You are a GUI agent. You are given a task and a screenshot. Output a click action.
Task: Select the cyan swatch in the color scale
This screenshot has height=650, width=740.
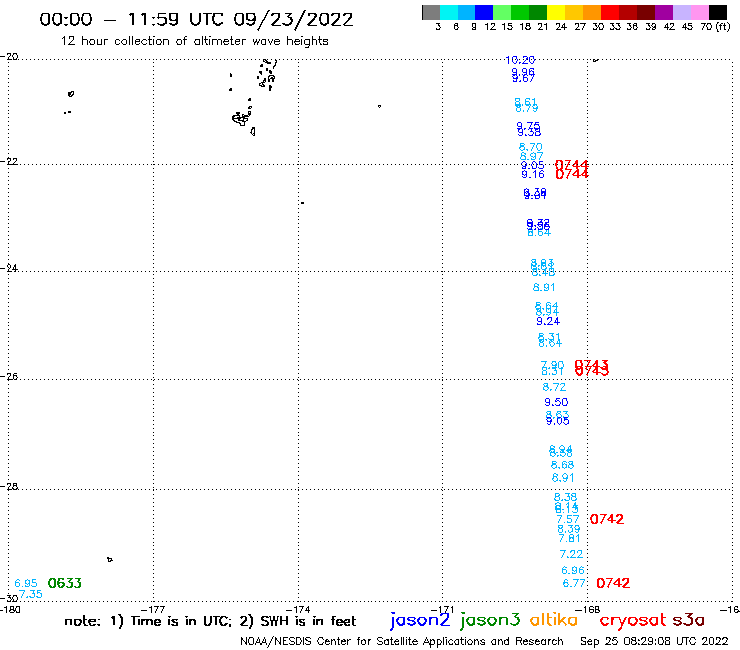coord(448,12)
